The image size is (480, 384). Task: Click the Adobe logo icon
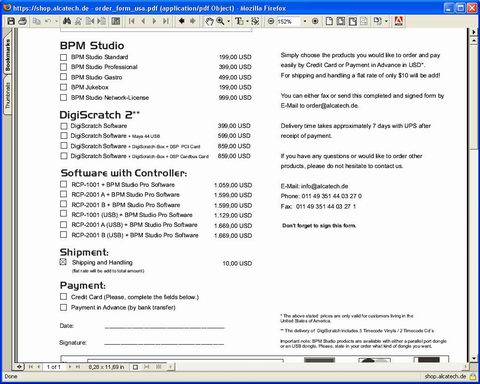[x=399, y=21]
